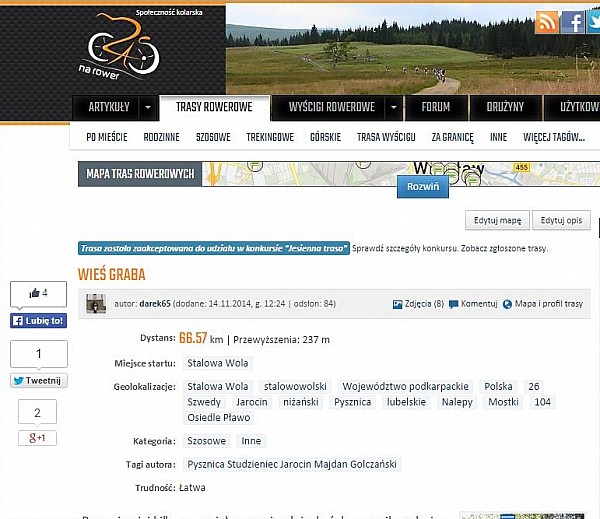The width and height of the screenshot is (600, 519).
Task: Open the Facebook page icon in header
Action: pyautogui.click(x=573, y=22)
